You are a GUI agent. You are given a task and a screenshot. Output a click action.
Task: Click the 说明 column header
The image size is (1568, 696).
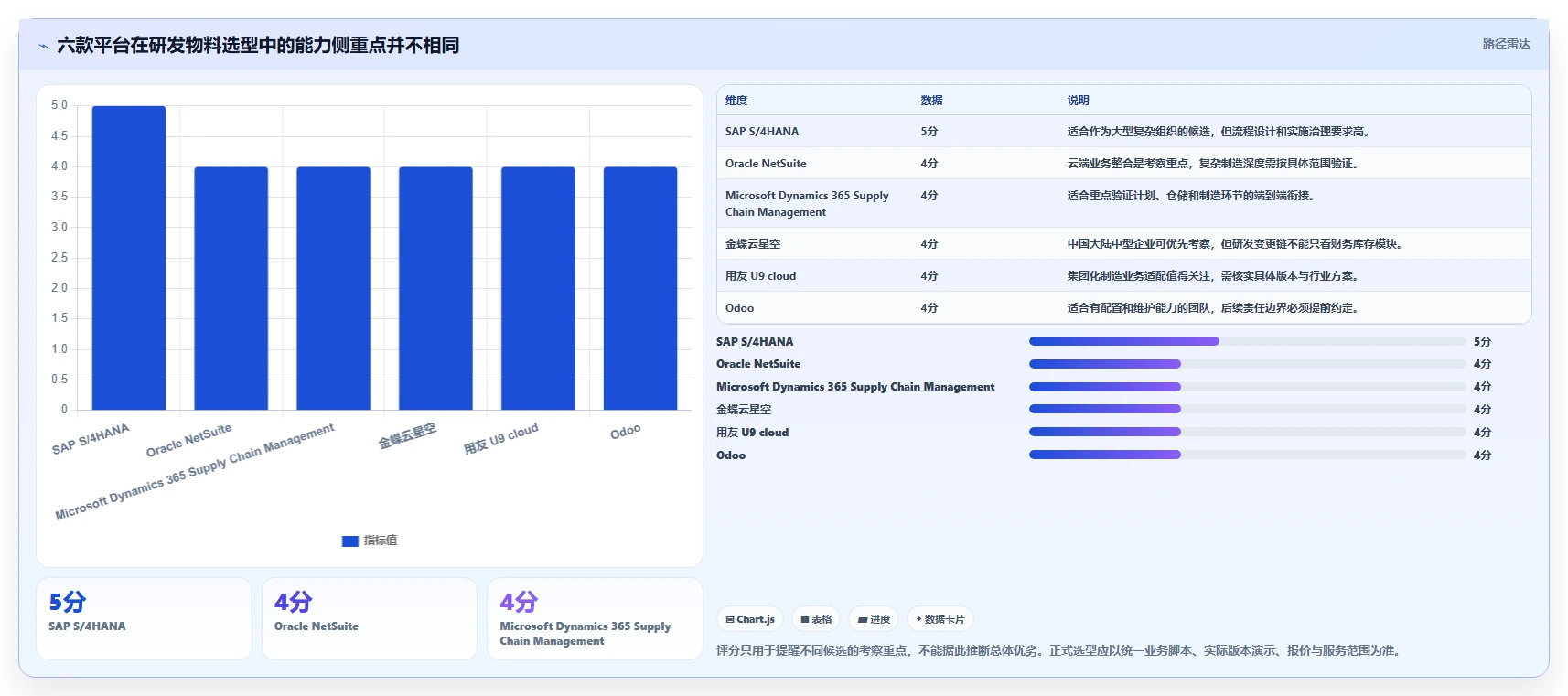pyautogui.click(x=1078, y=101)
